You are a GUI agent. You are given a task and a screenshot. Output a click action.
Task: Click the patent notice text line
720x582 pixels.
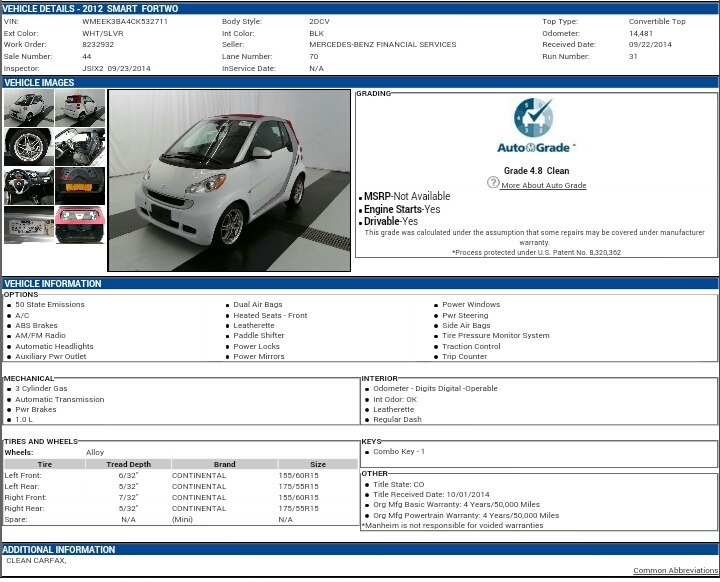coord(536,252)
